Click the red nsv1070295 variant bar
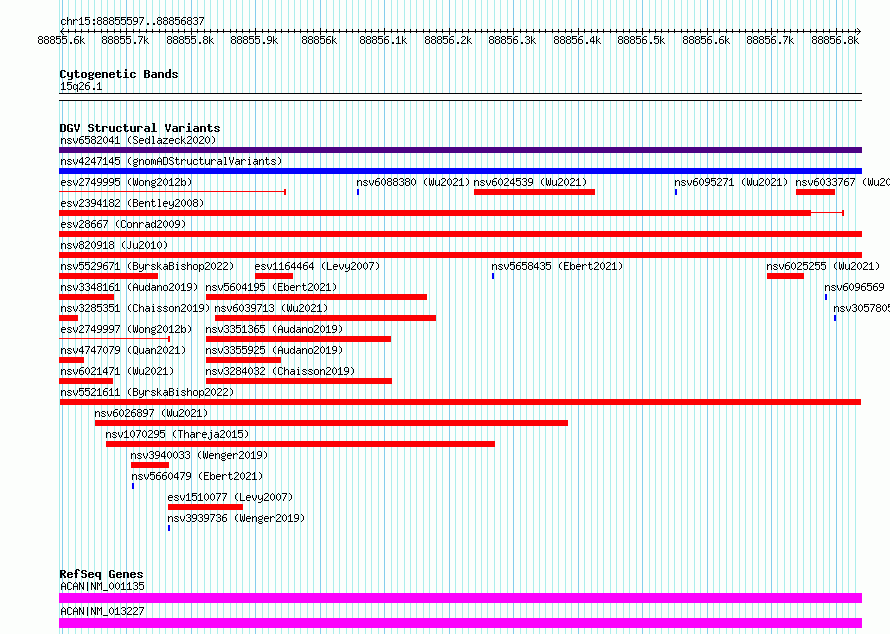Screen dimensions: 890x634 (300, 444)
